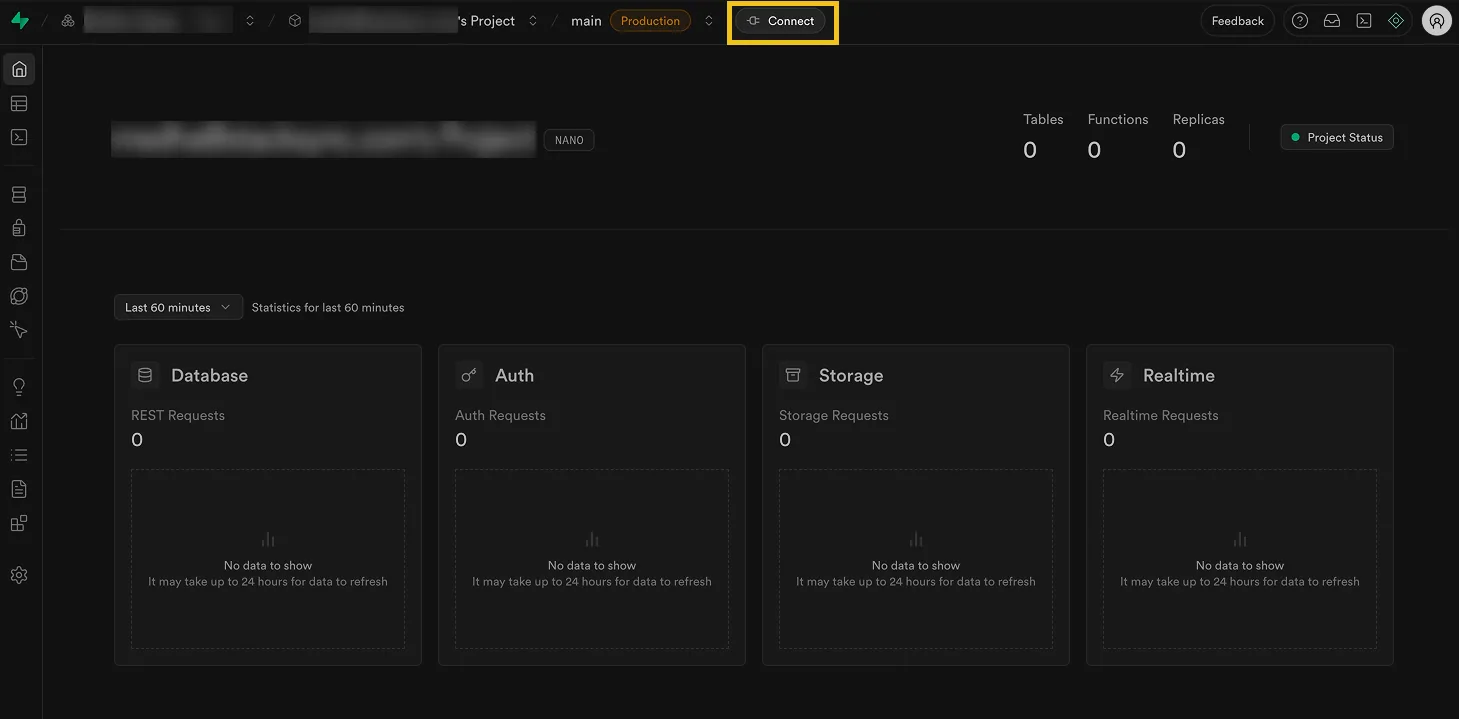The height and width of the screenshot is (719, 1459).
Task: Open the Edge Functions sidebar icon
Action: pyautogui.click(x=19, y=296)
